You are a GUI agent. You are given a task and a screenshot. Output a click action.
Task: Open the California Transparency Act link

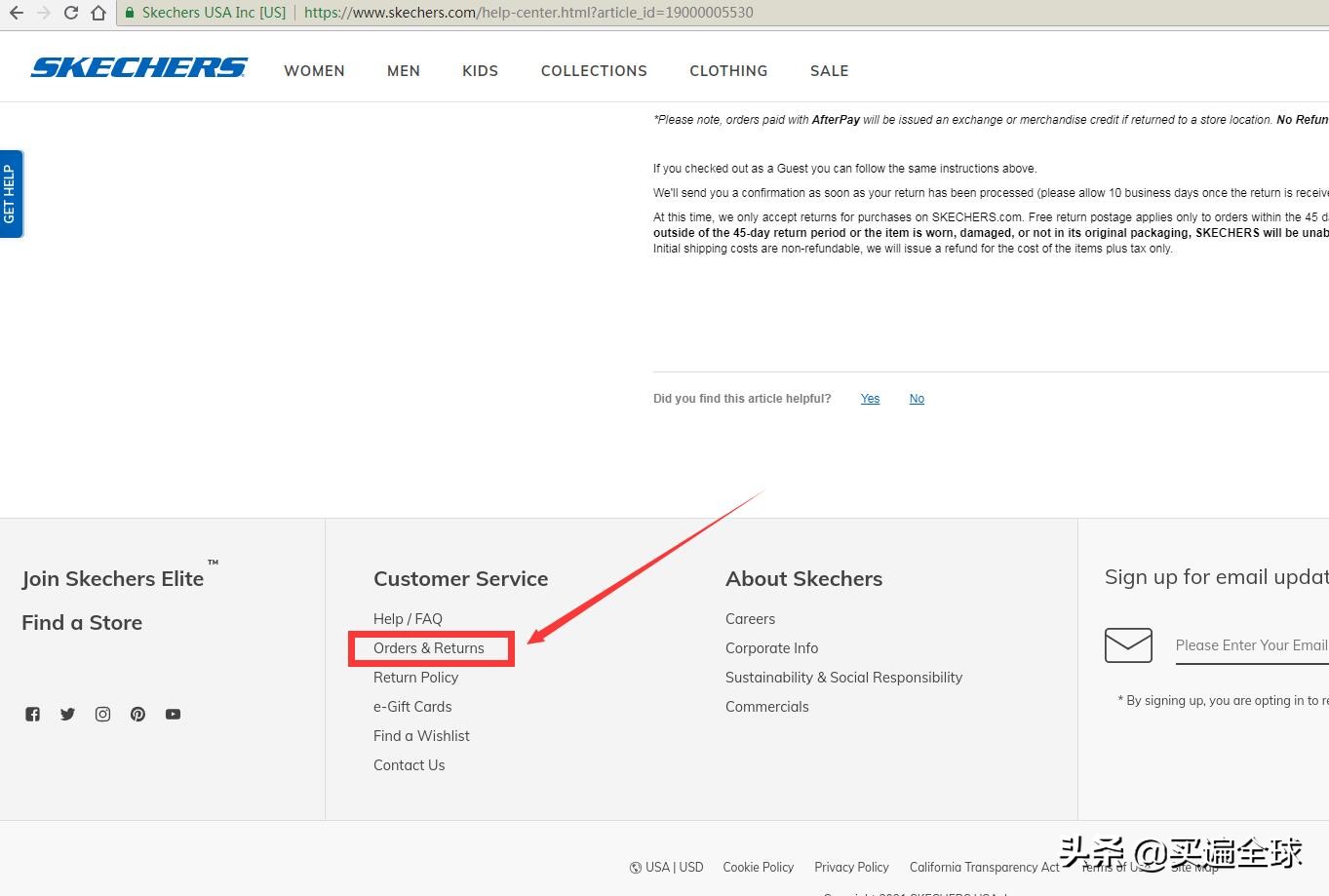click(x=985, y=867)
